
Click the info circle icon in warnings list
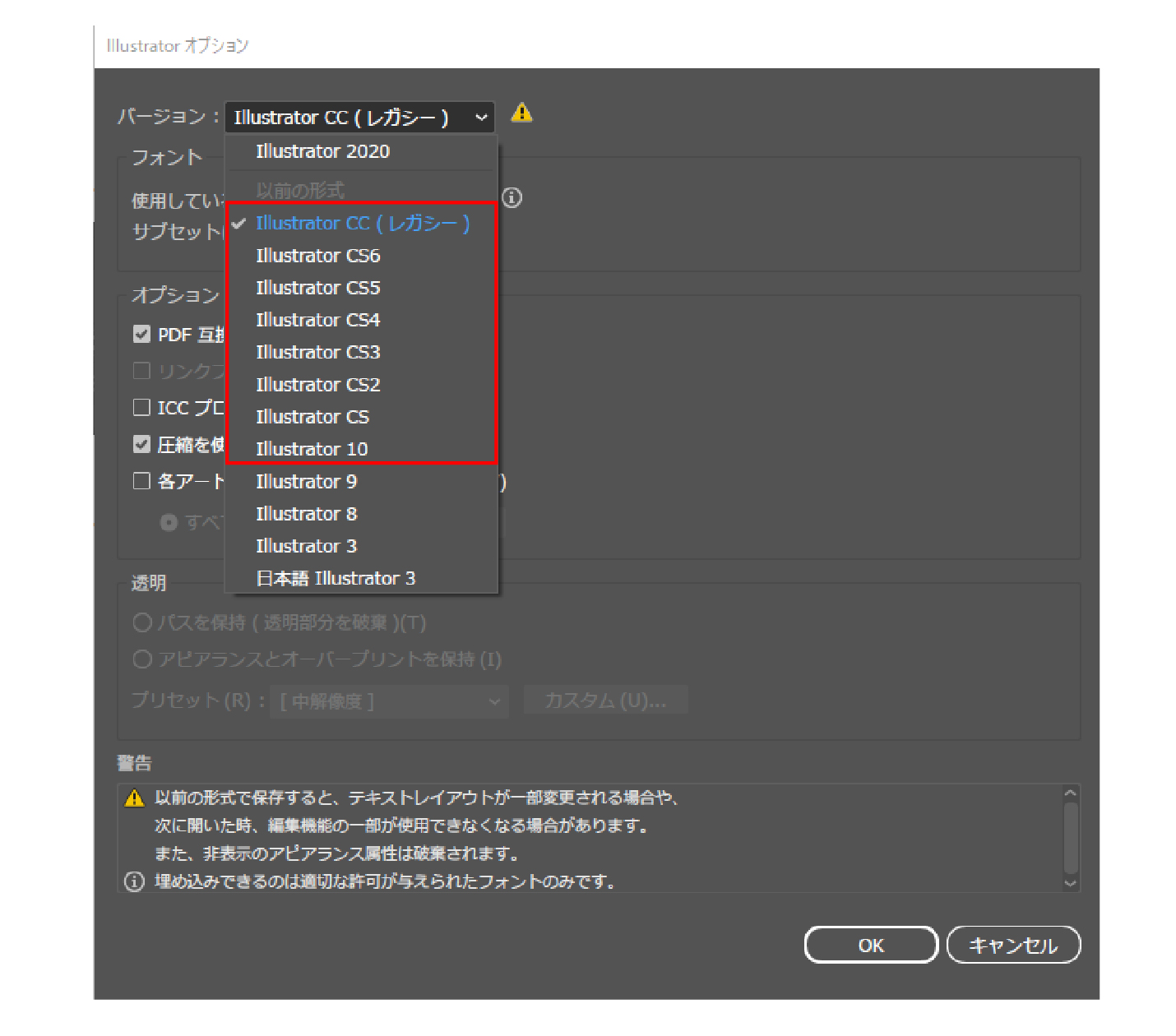point(134,881)
